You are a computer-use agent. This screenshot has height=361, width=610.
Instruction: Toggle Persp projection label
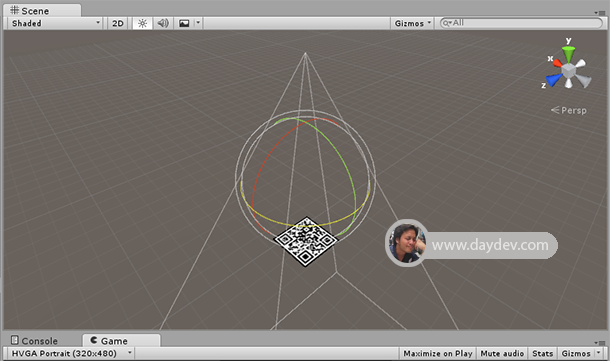[569, 110]
